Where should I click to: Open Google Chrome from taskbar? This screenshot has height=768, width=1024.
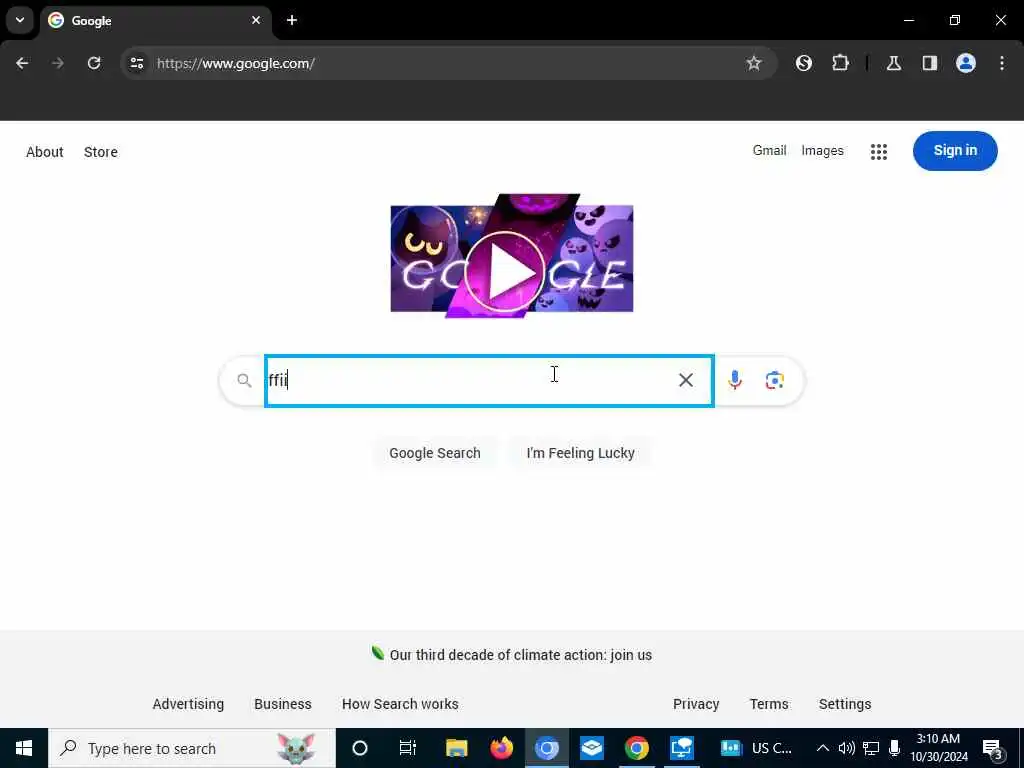pos(637,748)
